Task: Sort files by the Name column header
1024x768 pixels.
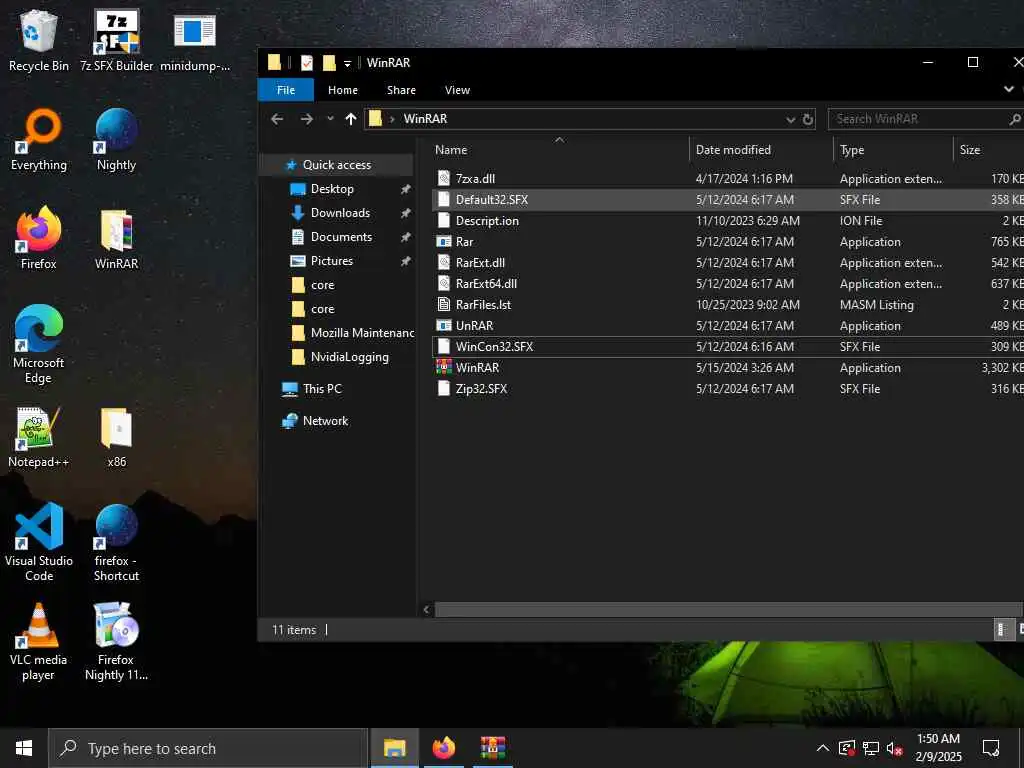Action: pyautogui.click(x=559, y=150)
